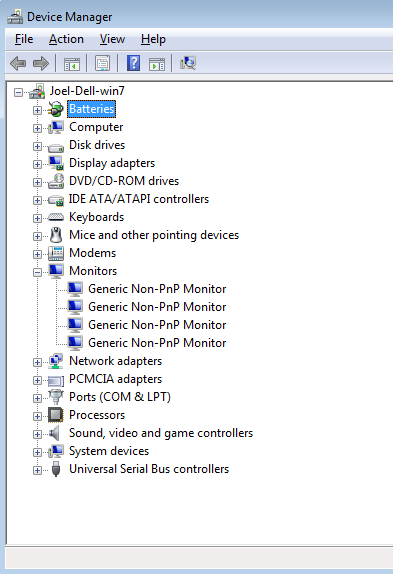Expand the Network adapters node
The image size is (393, 574).
pyautogui.click(x=37, y=362)
